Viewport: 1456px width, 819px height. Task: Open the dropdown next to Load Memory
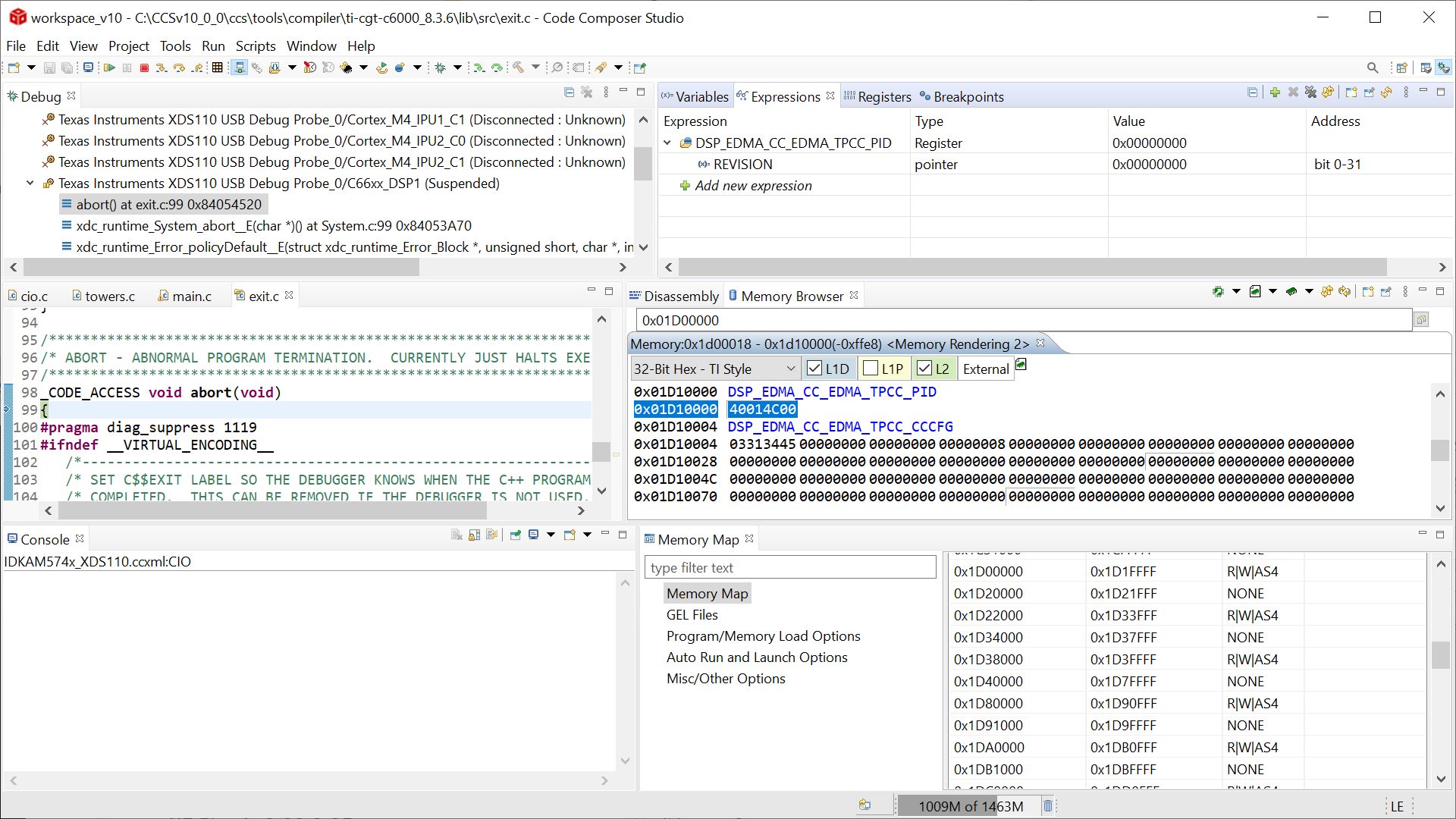(1309, 292)
